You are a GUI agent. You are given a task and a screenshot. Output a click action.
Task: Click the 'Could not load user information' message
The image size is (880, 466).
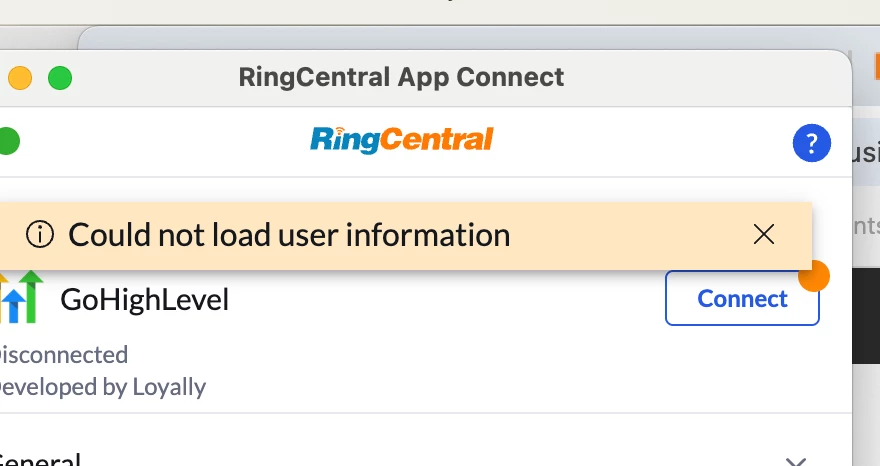pyautogui.click(x=289, y=235)
